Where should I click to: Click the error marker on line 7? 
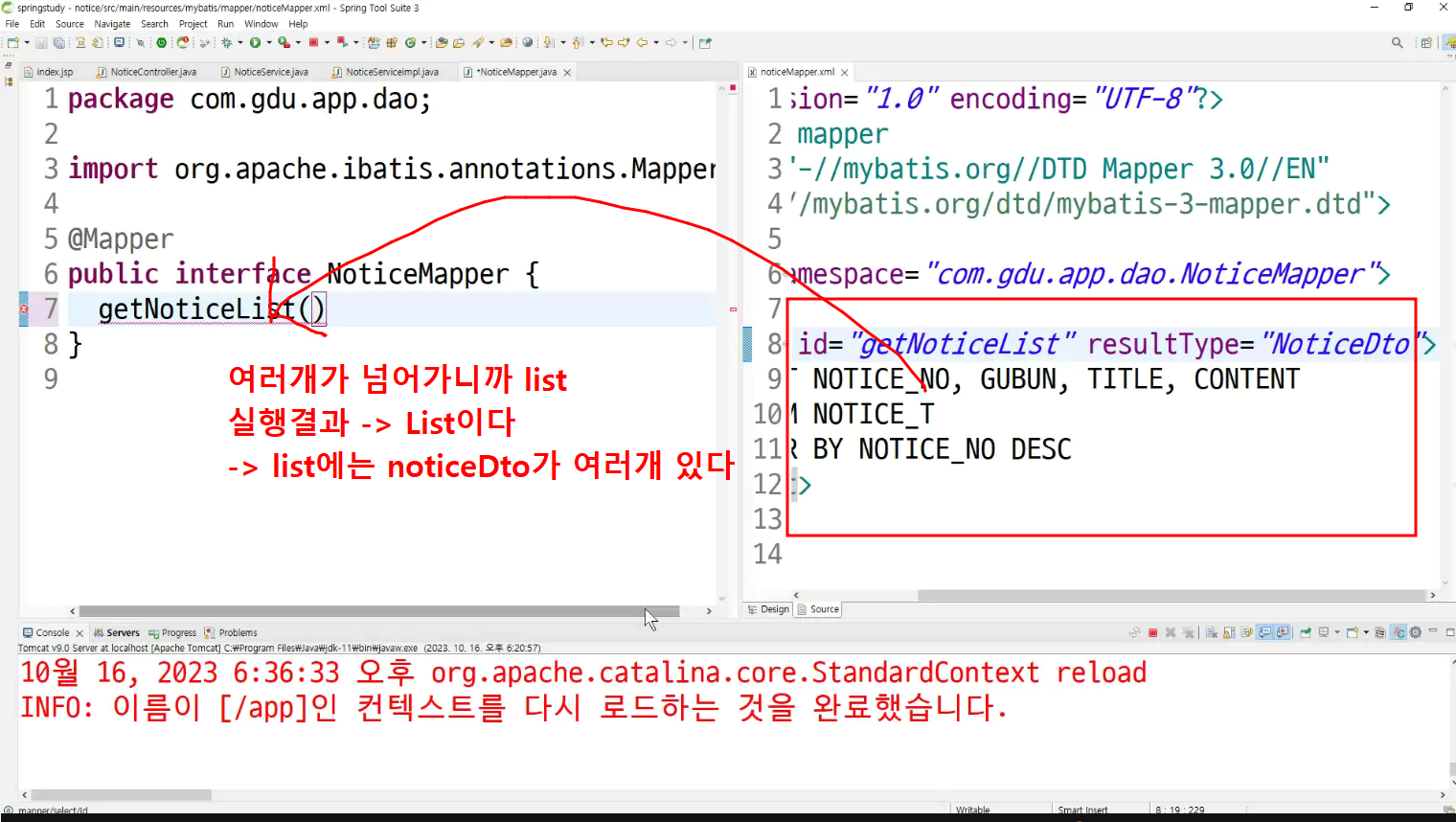tap(24, 308)
